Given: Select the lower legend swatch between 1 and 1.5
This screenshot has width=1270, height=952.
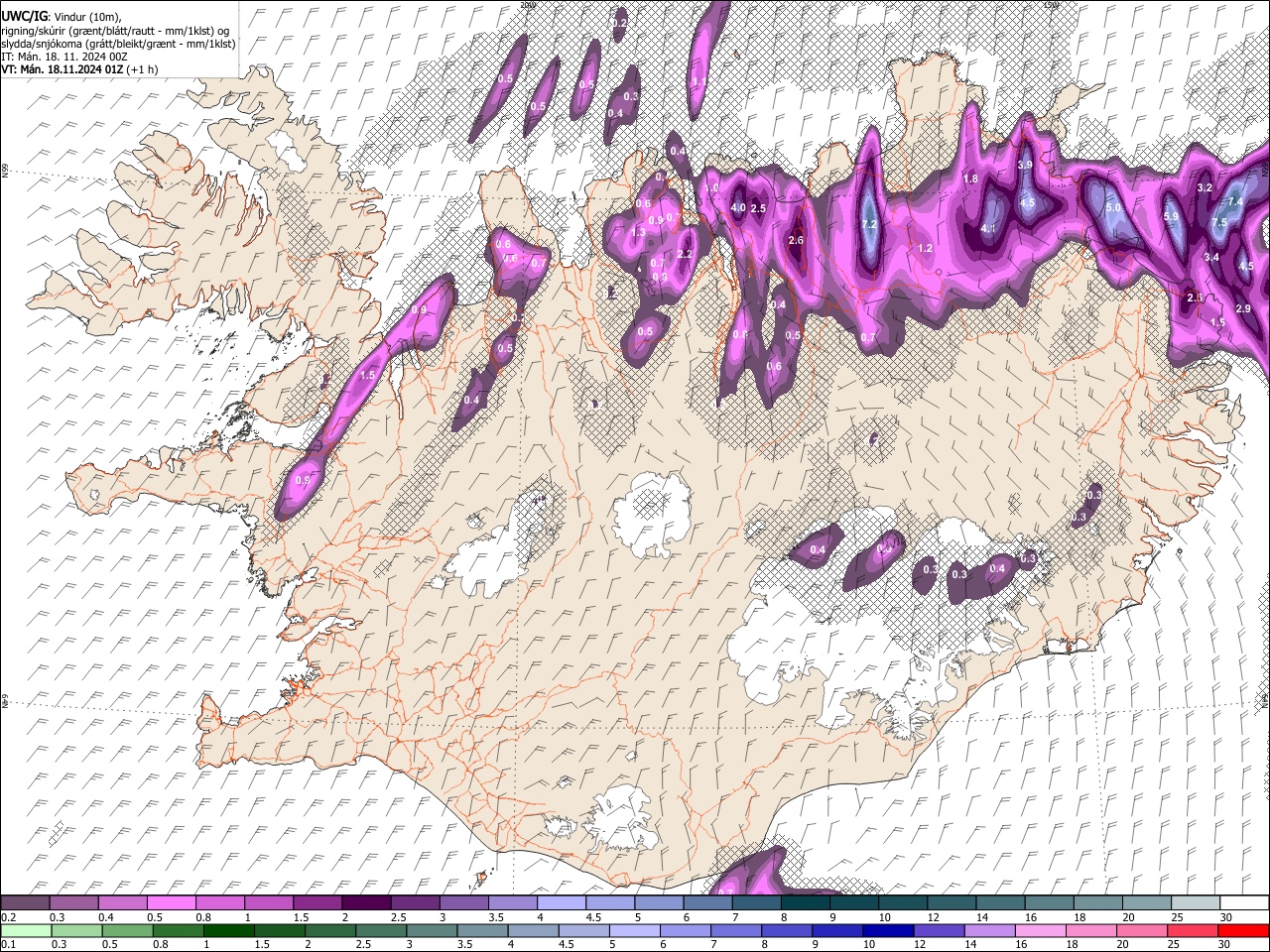Looking at the screenshot, I should pyautogui.click(x=229, y=930).
